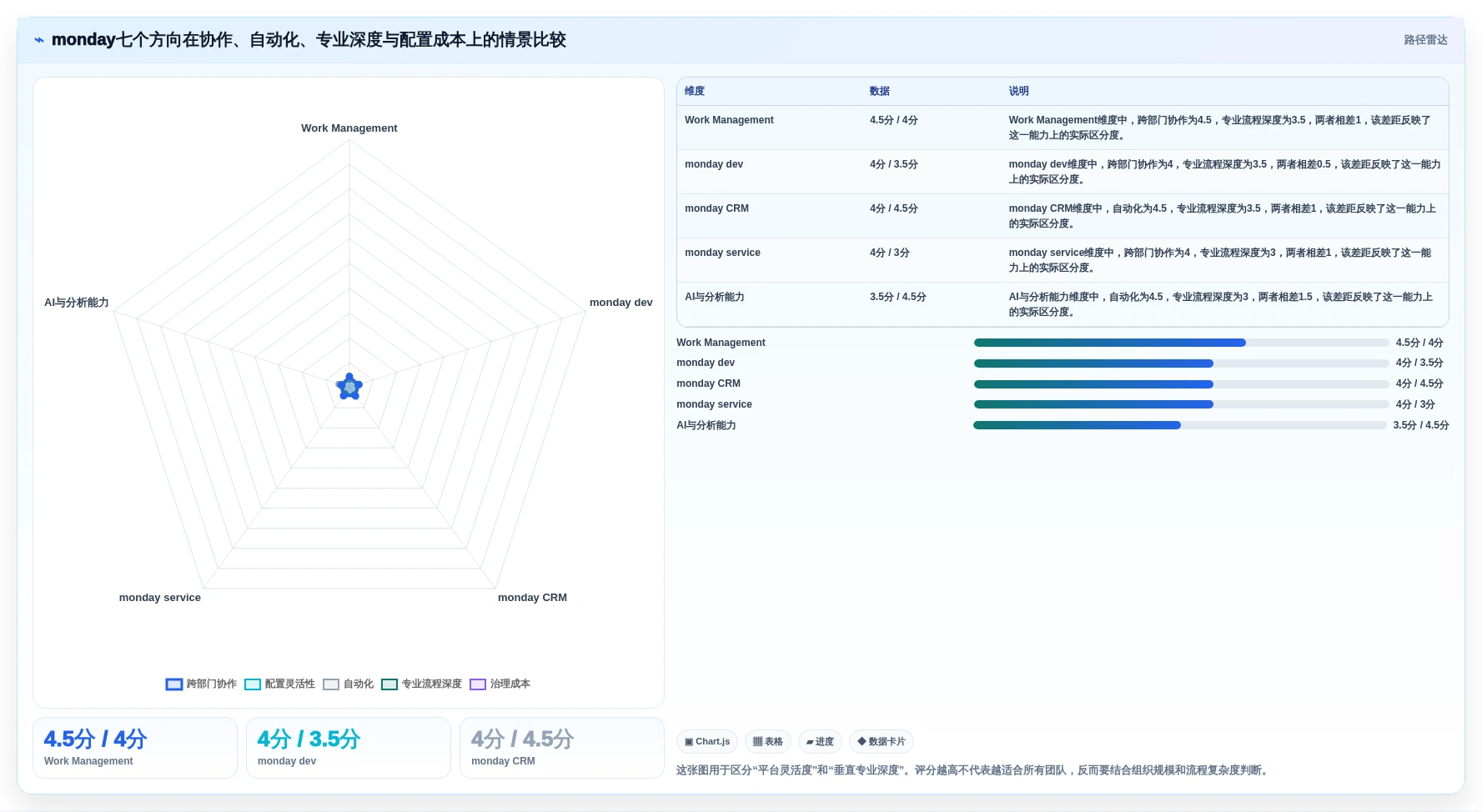Viewport: 1482px width, 812px height.
Task: Click the Work Management radar axis label
Action: point(349,128)
